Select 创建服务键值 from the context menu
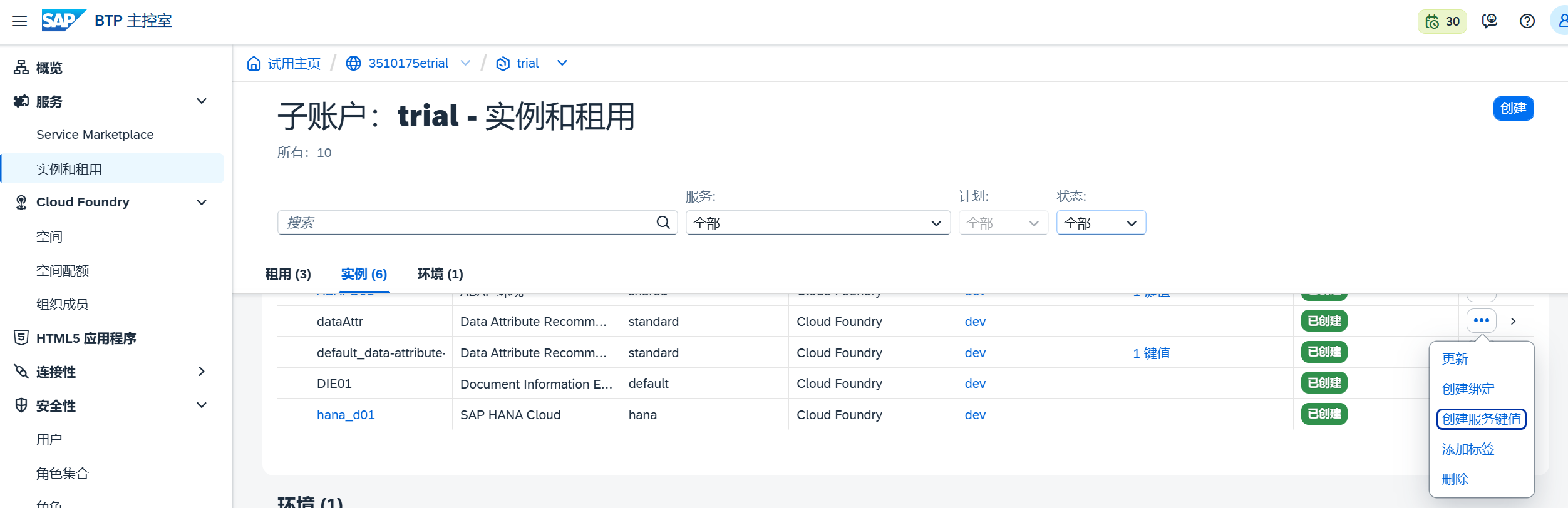This screenshot has height=508, width=1568. point(1481,419)
